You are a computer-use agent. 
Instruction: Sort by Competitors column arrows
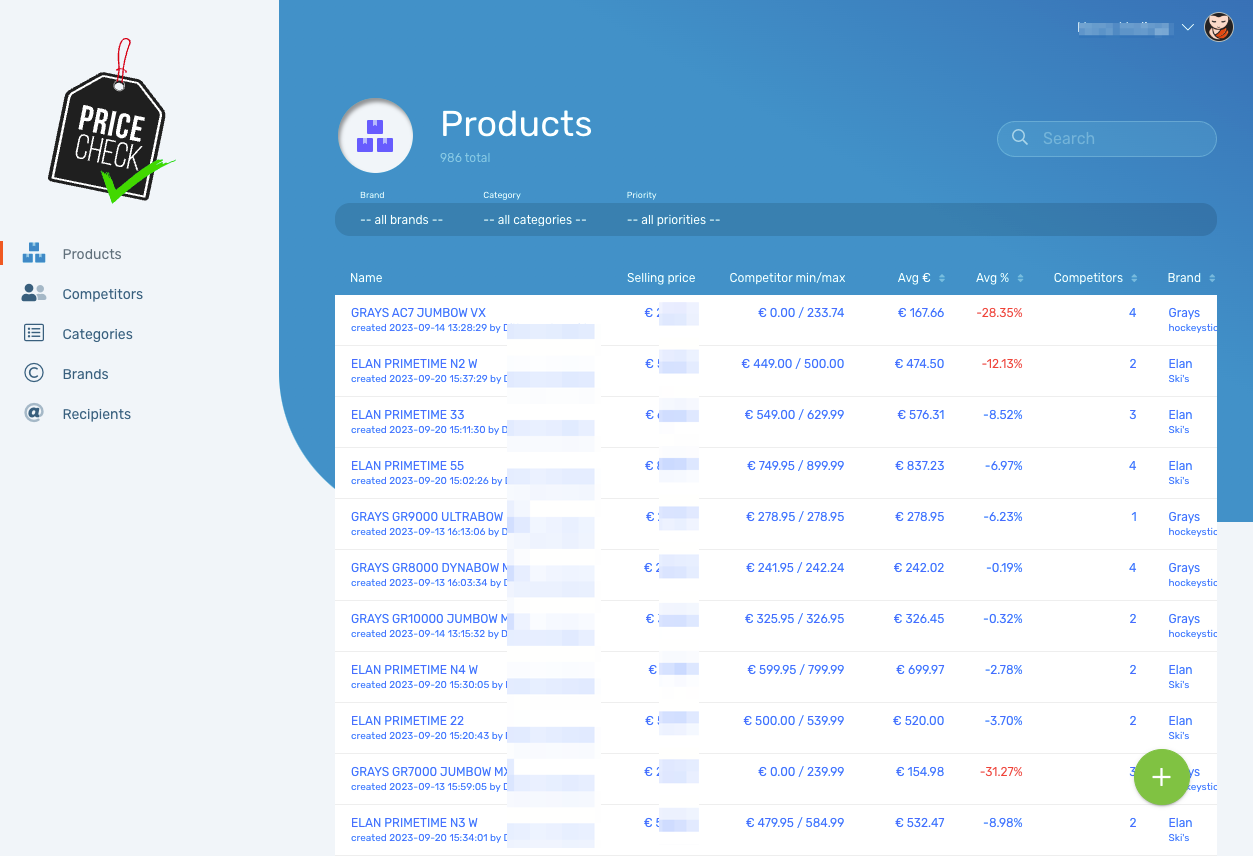point(1135,278)
